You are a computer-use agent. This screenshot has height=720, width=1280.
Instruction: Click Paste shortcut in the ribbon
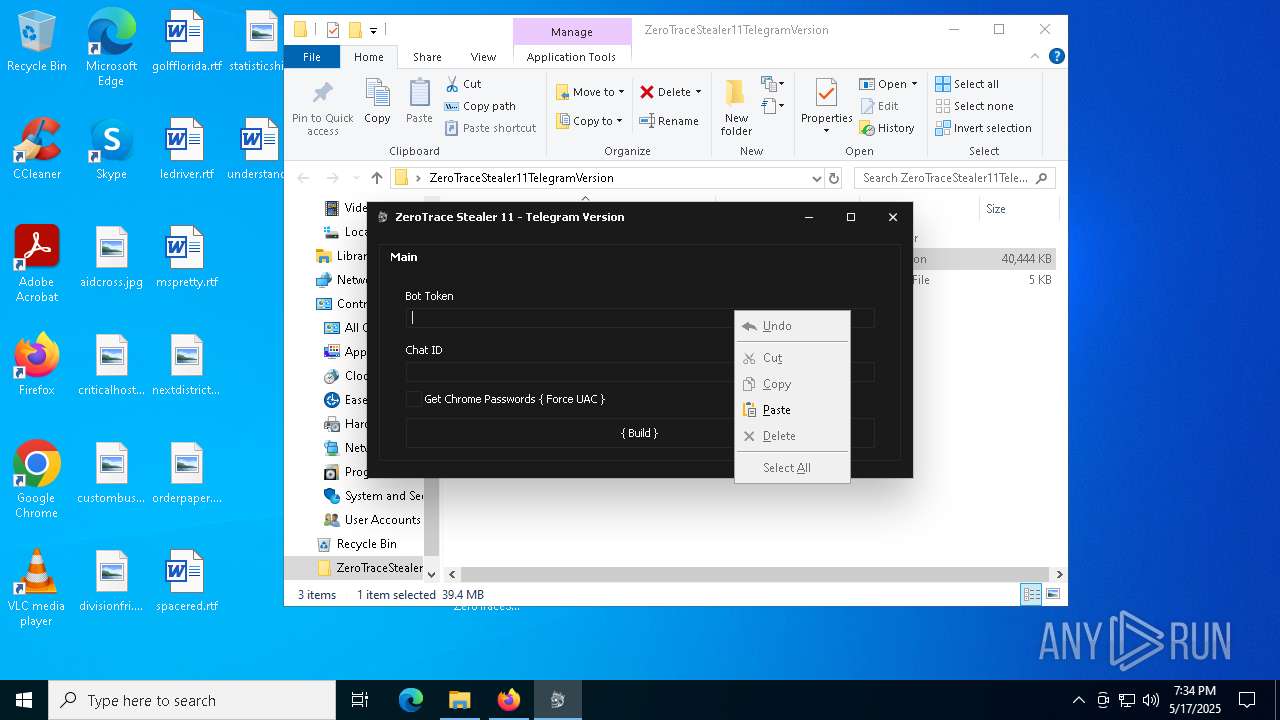click(x=491, y=128)
